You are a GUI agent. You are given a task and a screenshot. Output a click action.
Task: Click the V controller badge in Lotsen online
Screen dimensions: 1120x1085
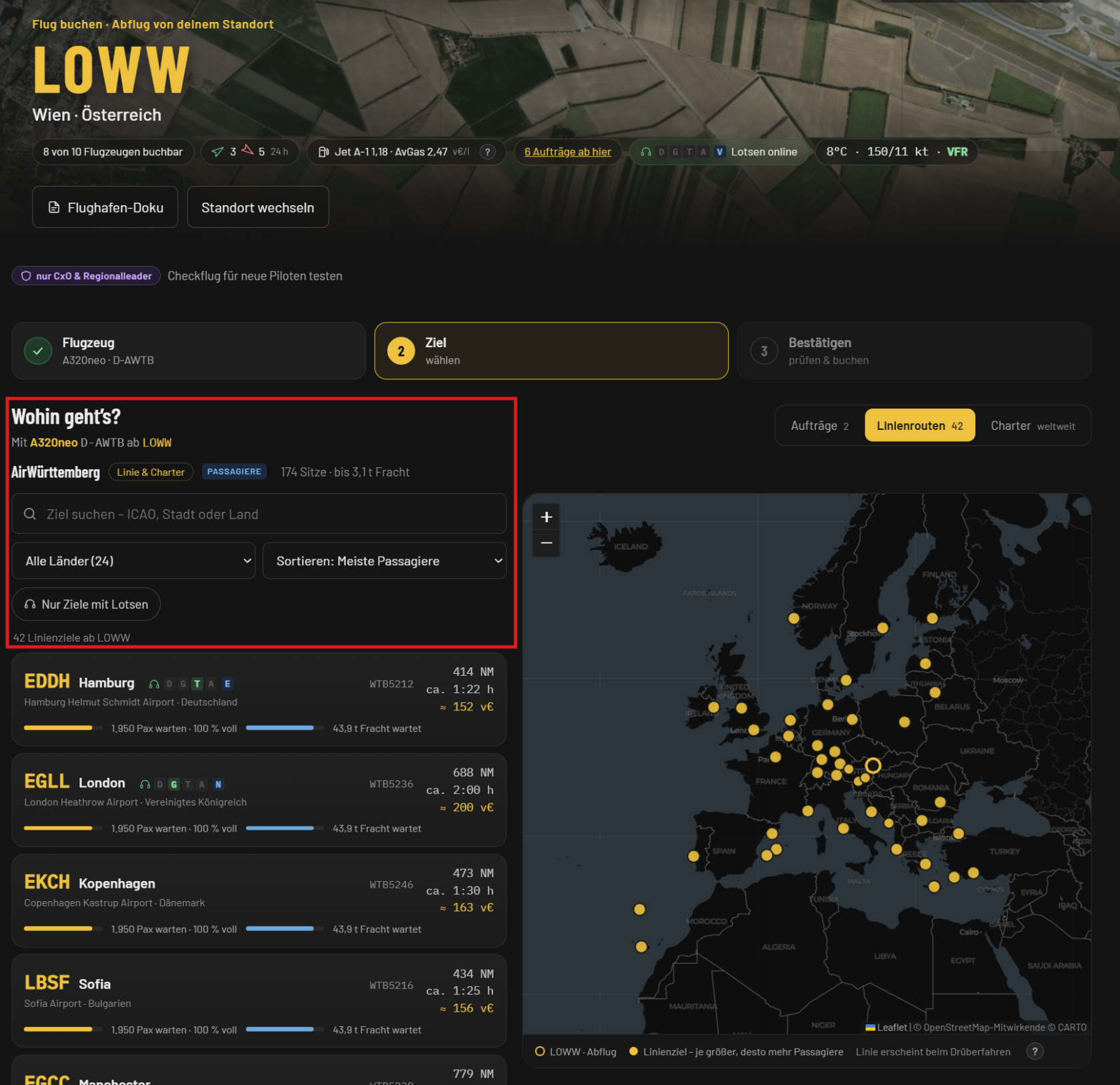[719, 152]
